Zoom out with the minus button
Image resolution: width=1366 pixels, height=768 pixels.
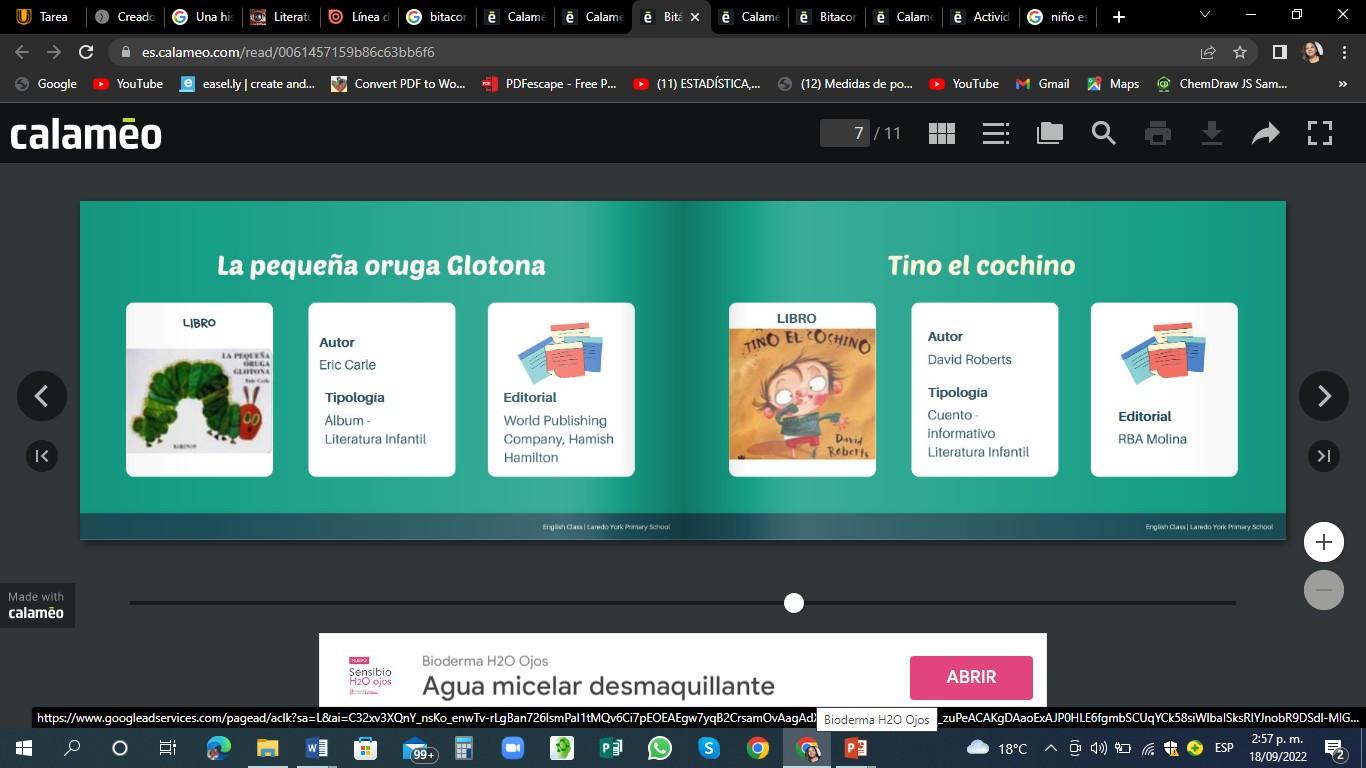point(1324,590)
